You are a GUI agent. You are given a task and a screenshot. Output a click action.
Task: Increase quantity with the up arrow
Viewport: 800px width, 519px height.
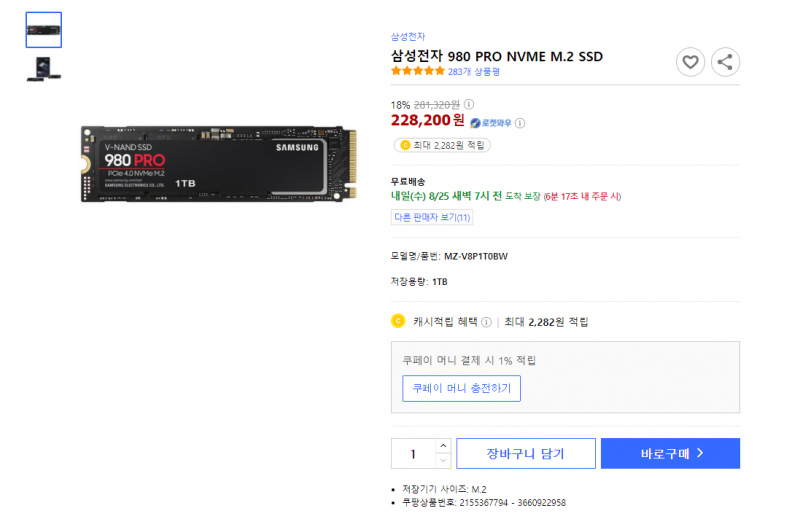pos(443,446)
